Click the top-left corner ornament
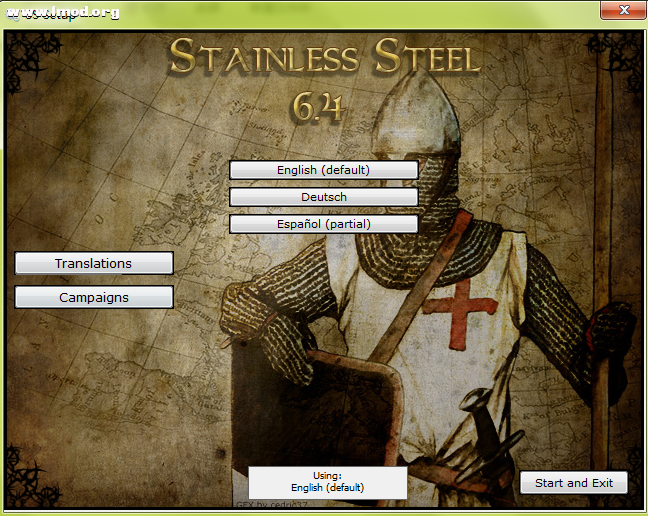 coord(25,55)
